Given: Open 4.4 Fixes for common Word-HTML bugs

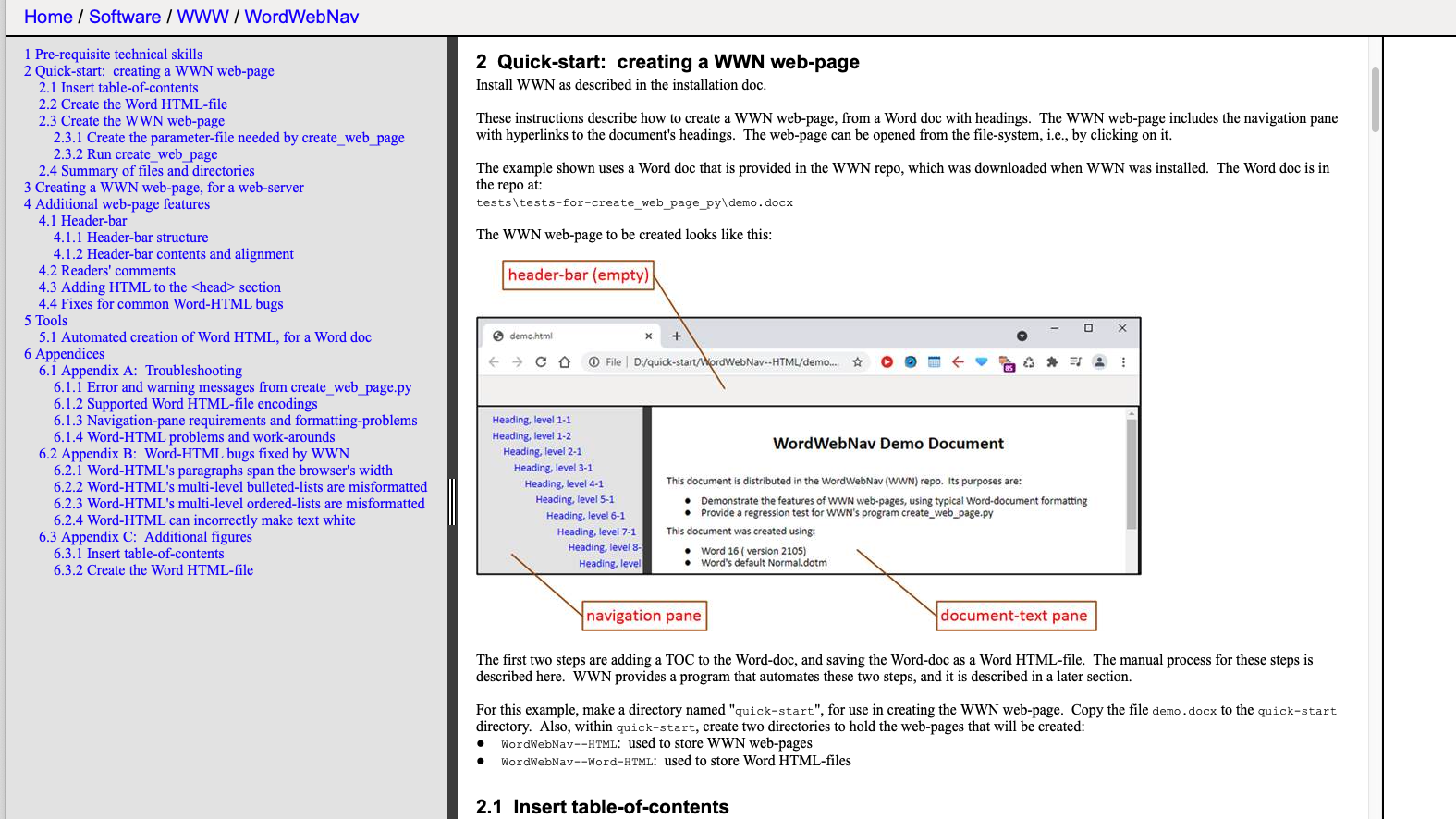Looking at the screenshot, I should [x=161, y=304].
